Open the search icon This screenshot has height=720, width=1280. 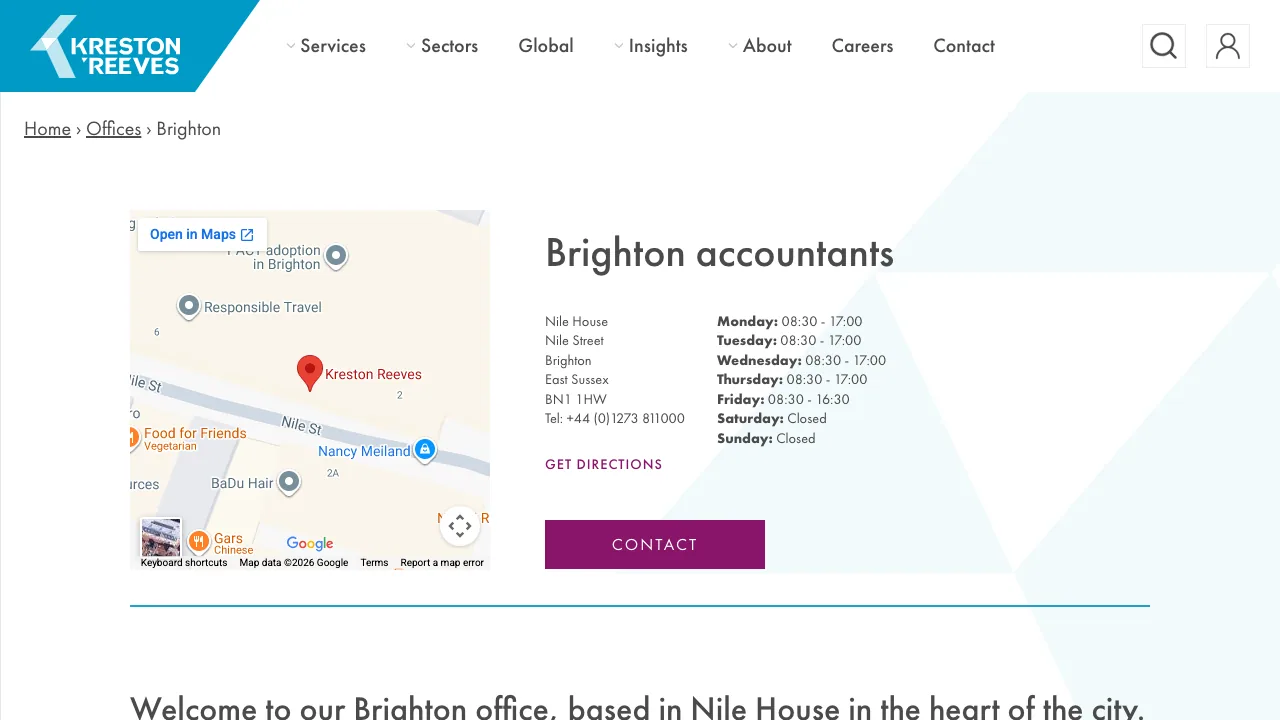(1163, 46)
